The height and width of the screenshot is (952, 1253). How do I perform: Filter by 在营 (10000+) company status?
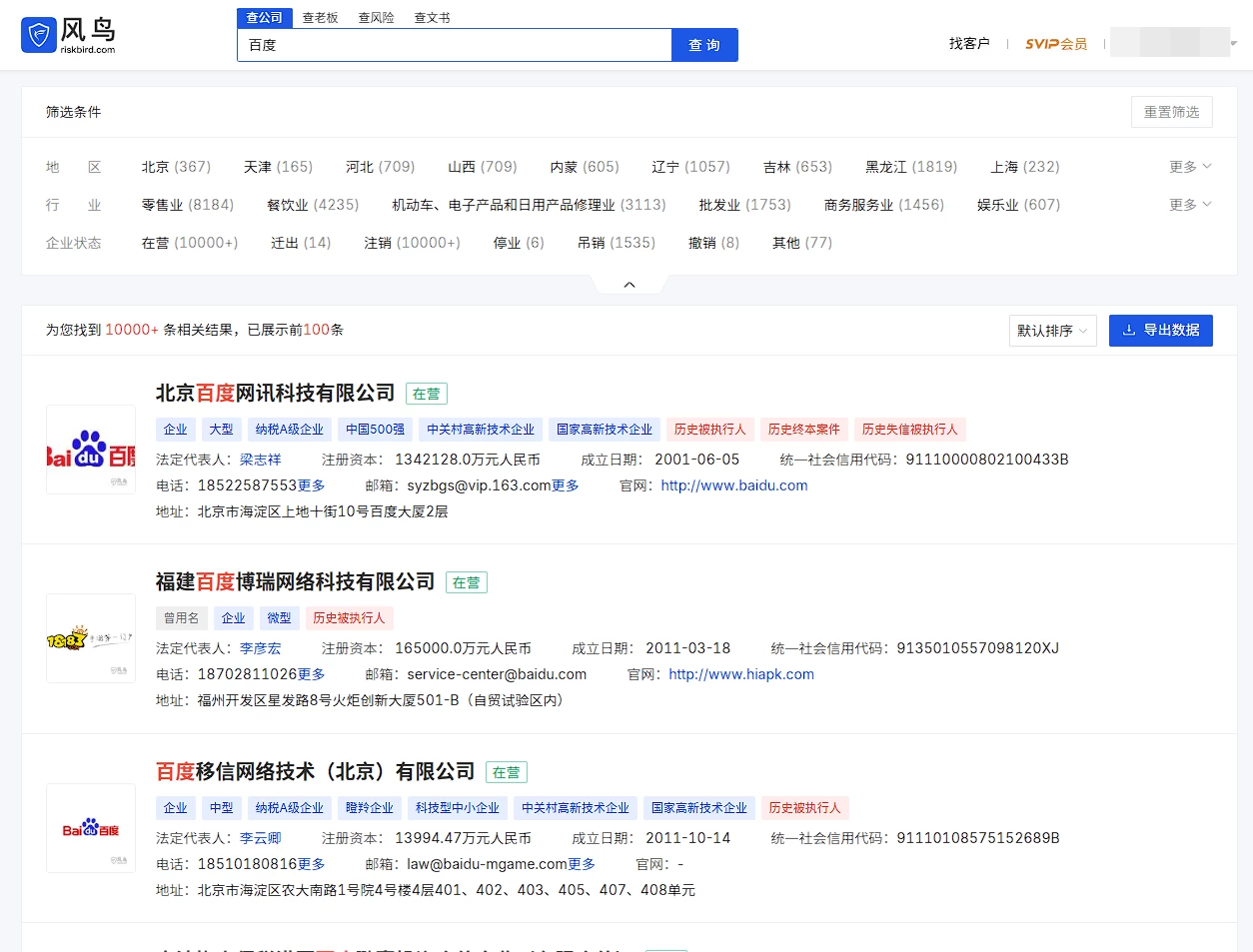click(x=190, y=243)
